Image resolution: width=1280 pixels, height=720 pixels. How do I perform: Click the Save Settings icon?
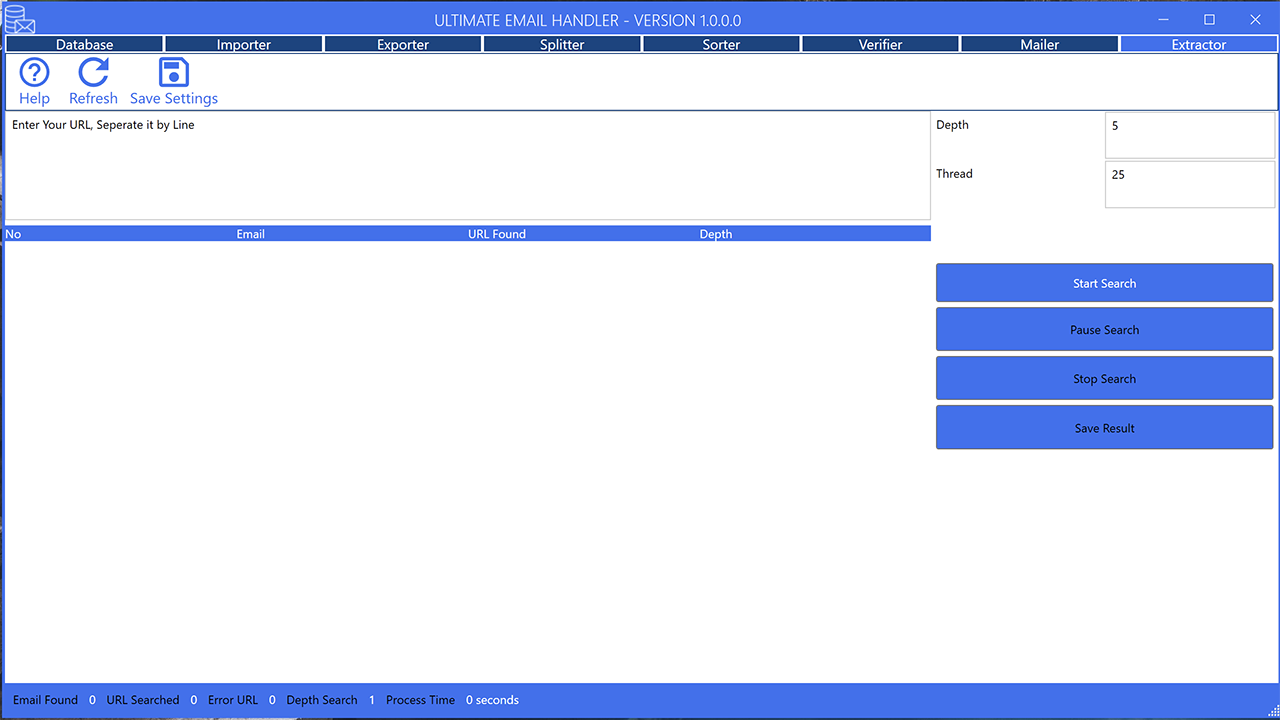[x=173, y=80]
